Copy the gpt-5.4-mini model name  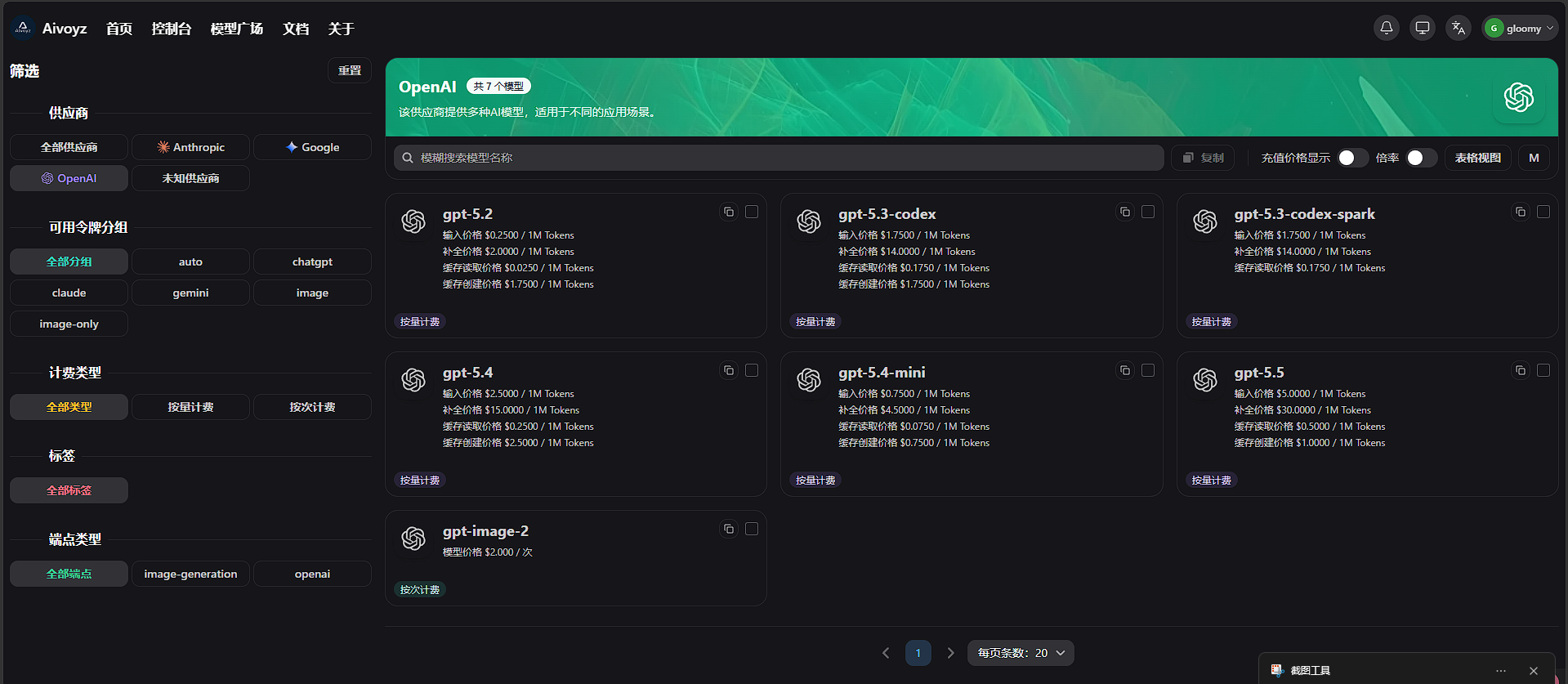click(1125, 370)
